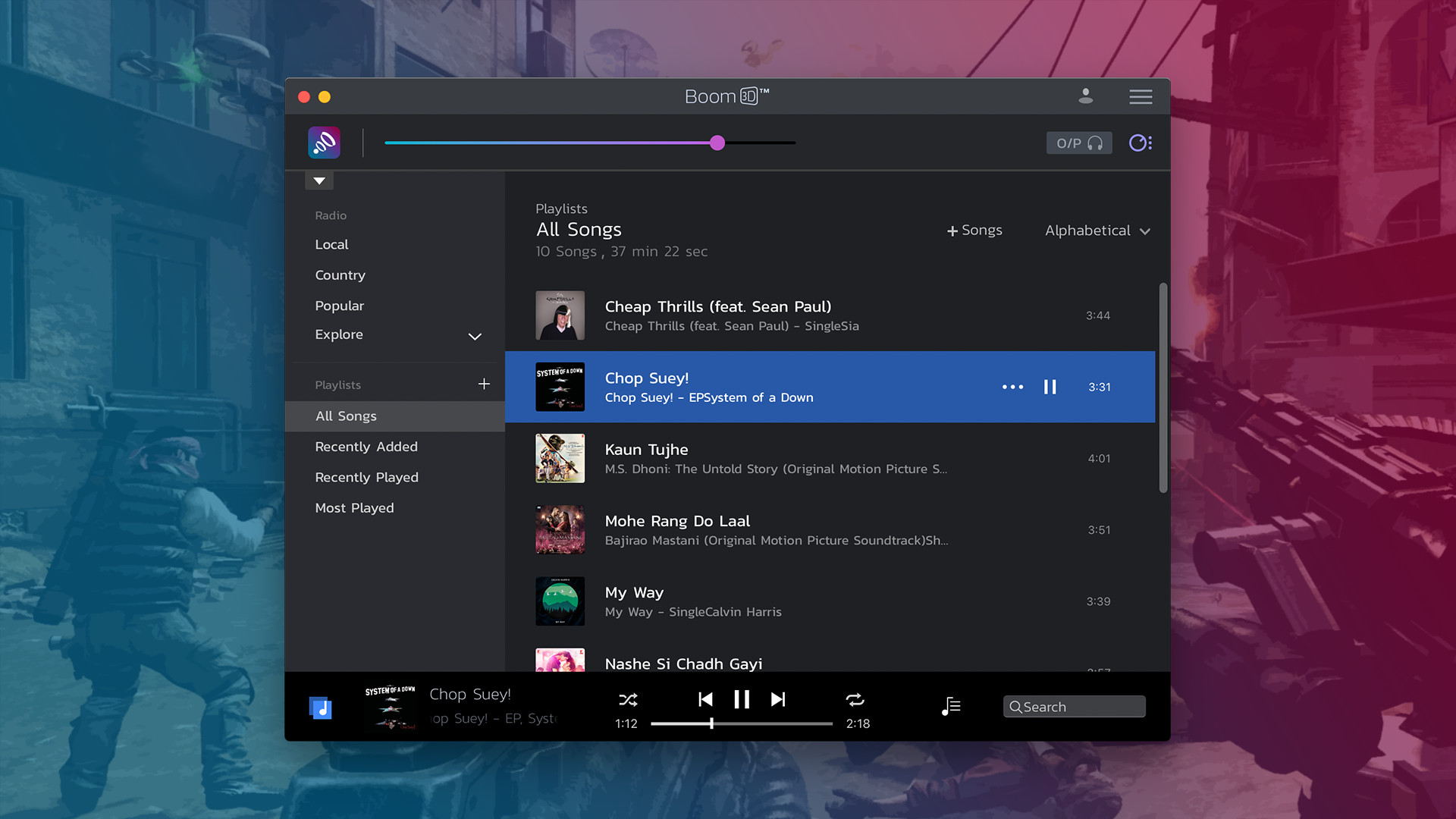
Task: Open the Alphabetical sort dropdown
Action: [x=1097, y=231]
